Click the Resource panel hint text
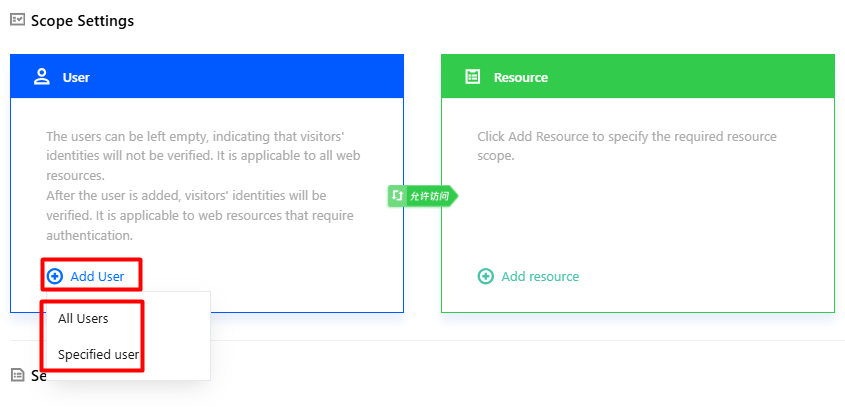 click(x=627, y=146)
